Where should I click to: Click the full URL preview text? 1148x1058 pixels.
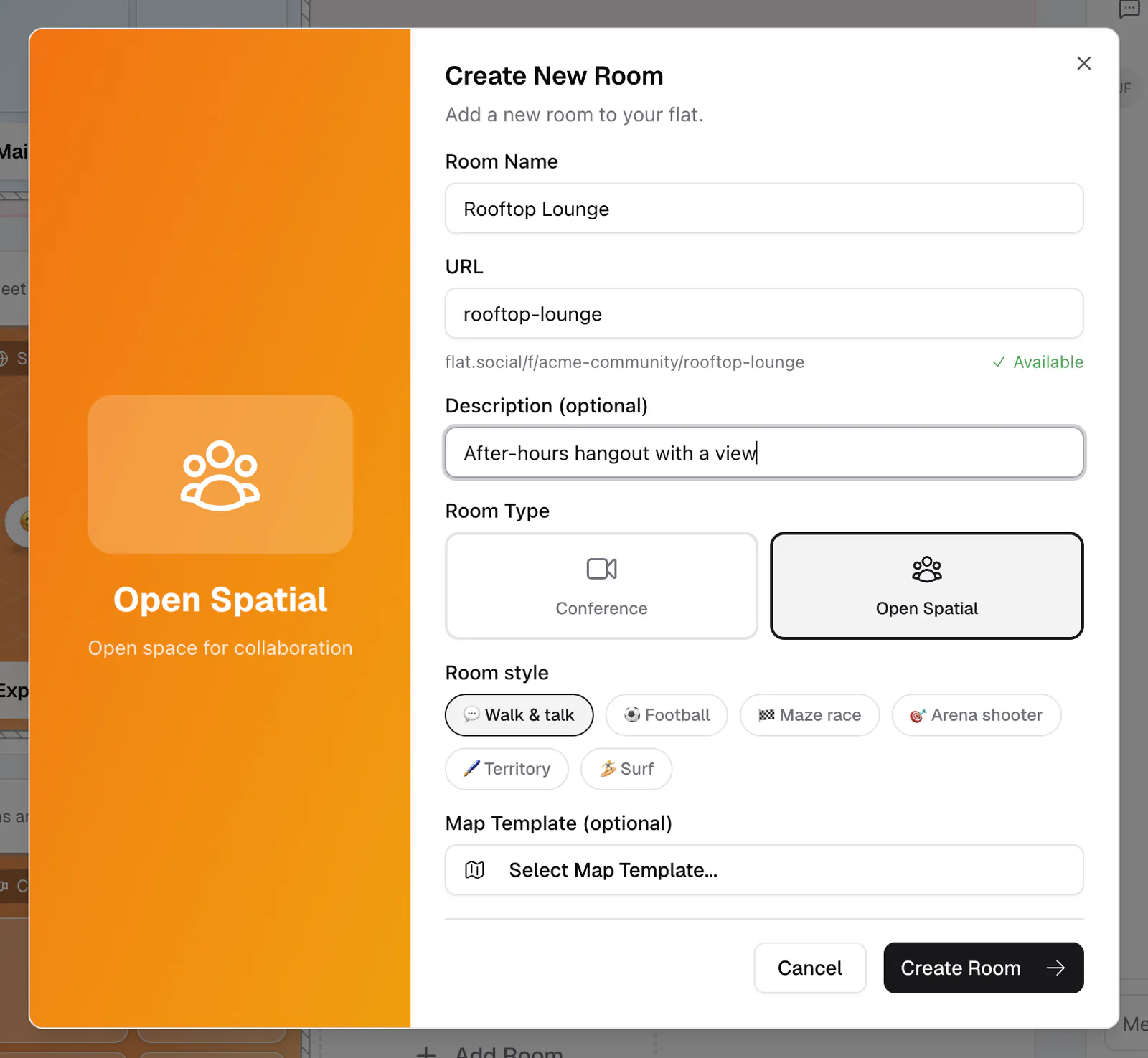coord(624,362)
